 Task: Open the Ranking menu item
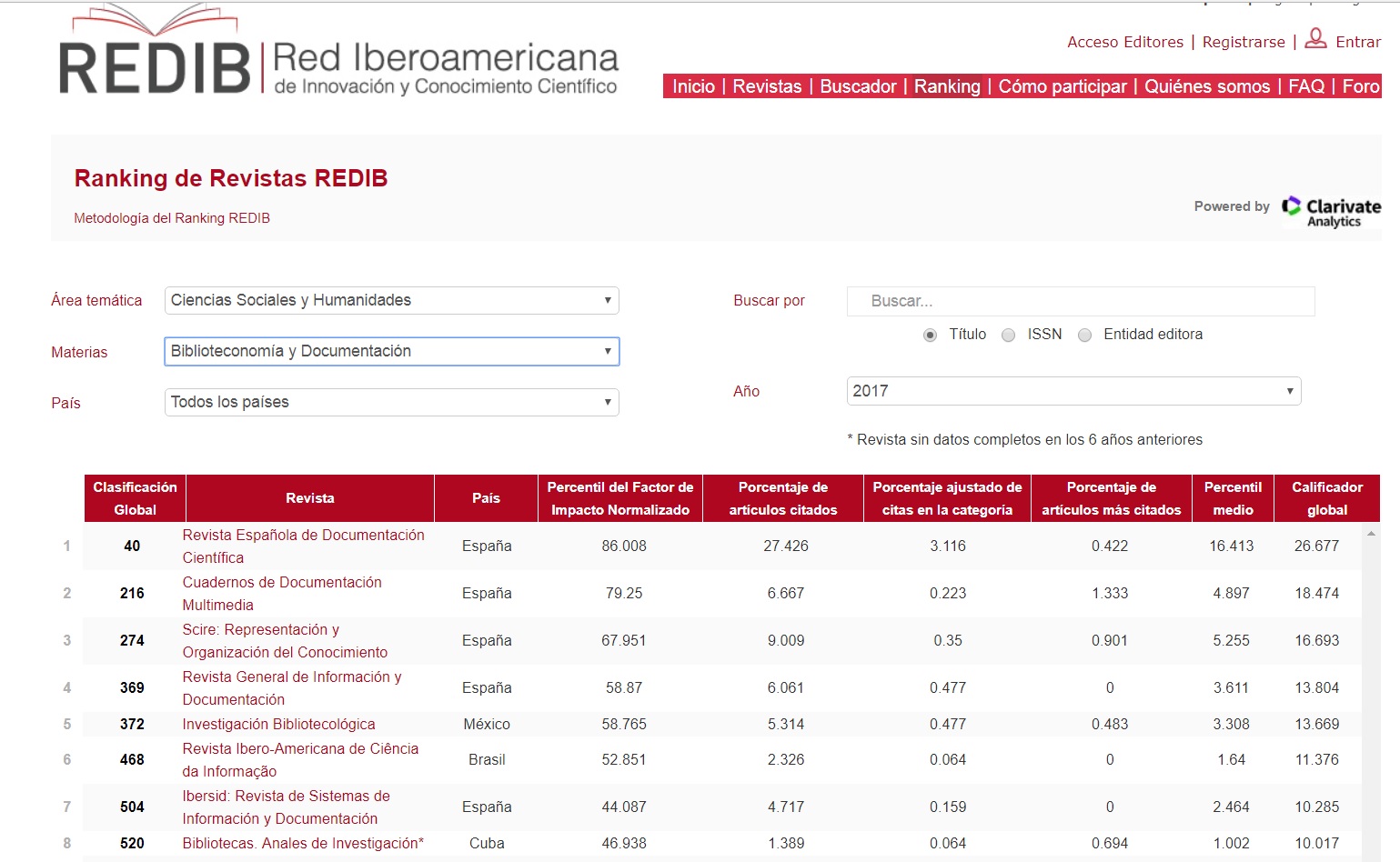pos(947,86)
